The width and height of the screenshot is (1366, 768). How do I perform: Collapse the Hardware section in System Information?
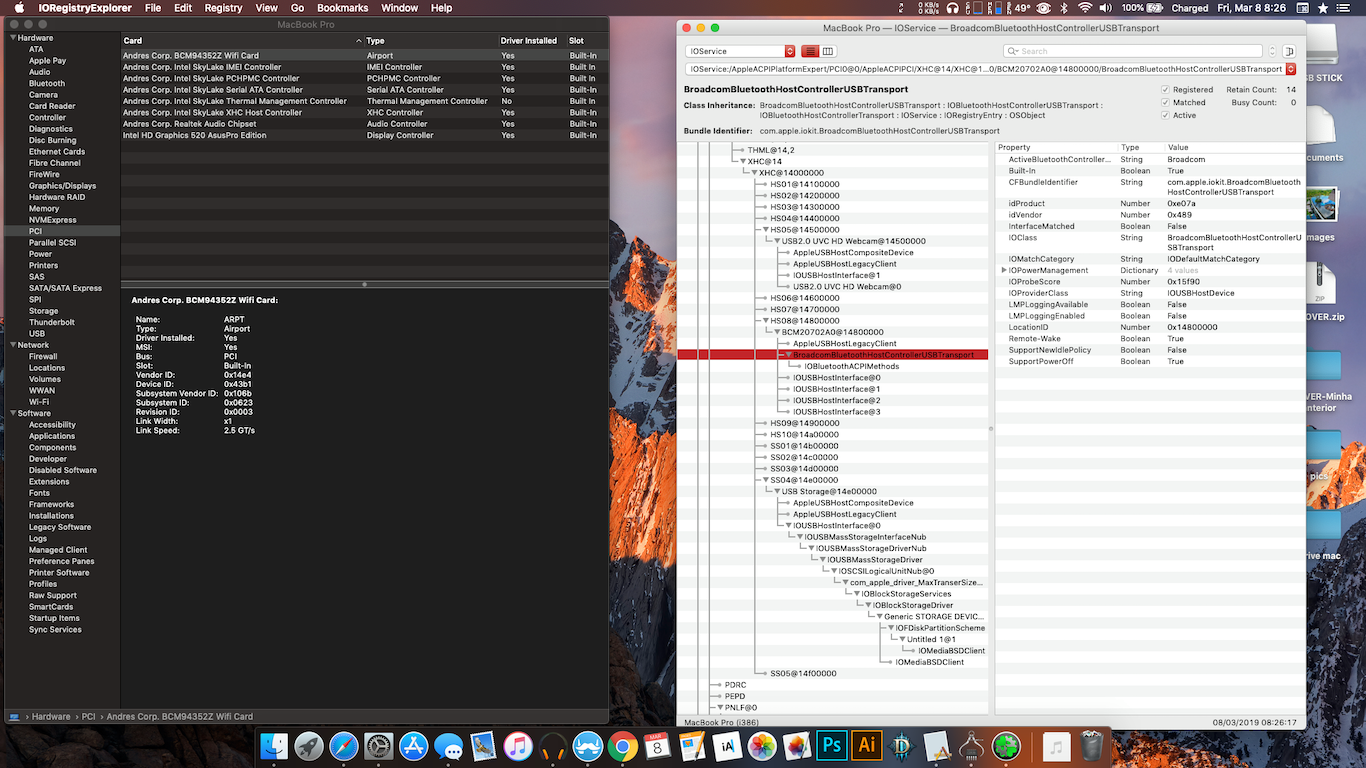tap(13, 38)
